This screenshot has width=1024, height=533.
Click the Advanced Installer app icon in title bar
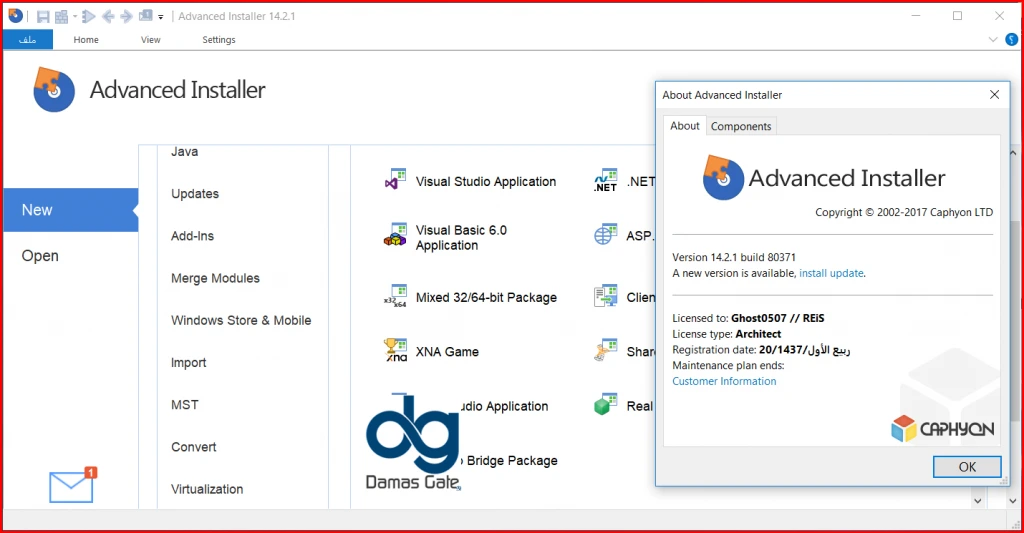pos(15,16)
